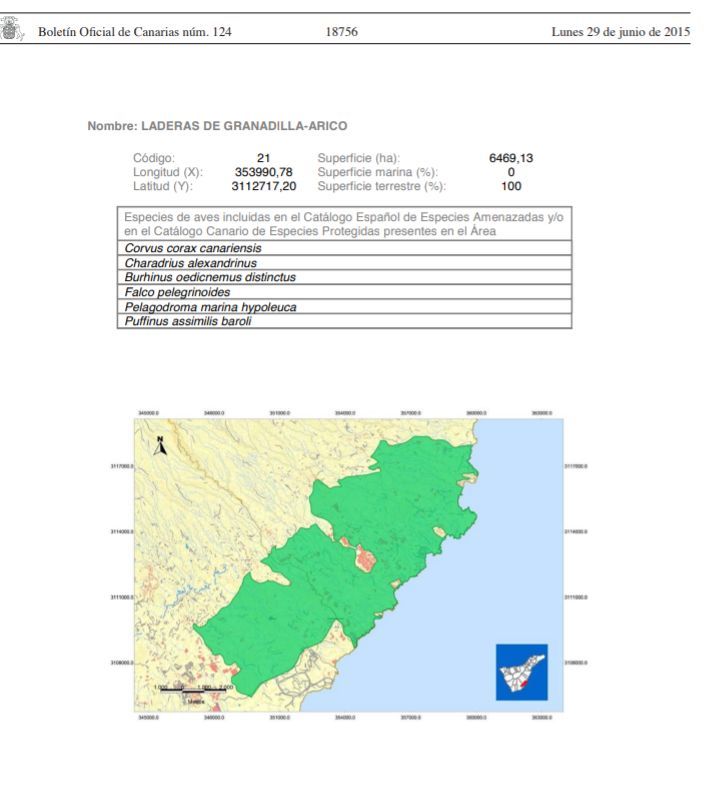
Task: Click the Longitud (X) value 353990,78
Action: pos(264,172)
